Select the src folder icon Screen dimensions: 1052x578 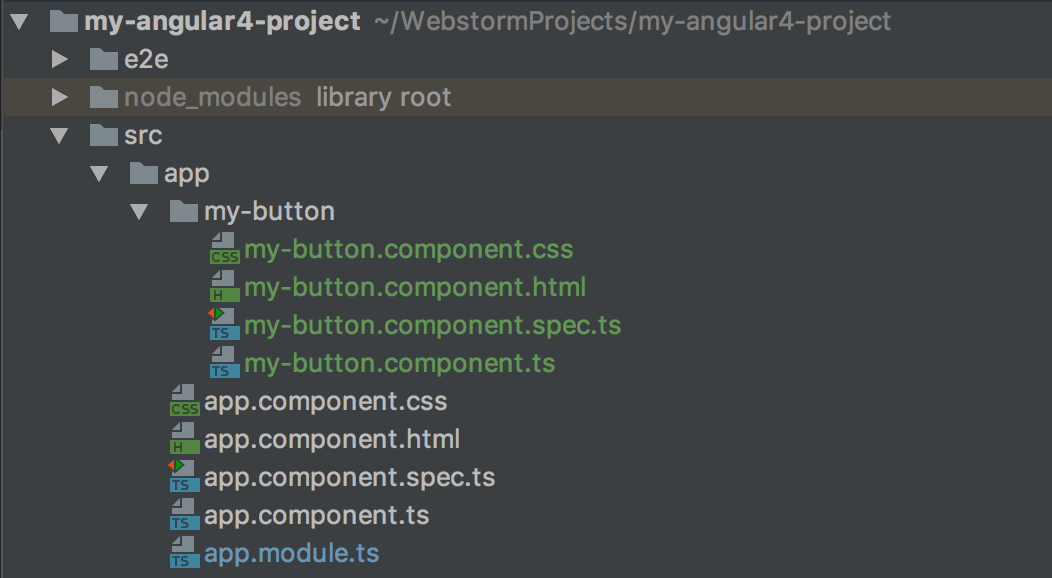[104, 135]
